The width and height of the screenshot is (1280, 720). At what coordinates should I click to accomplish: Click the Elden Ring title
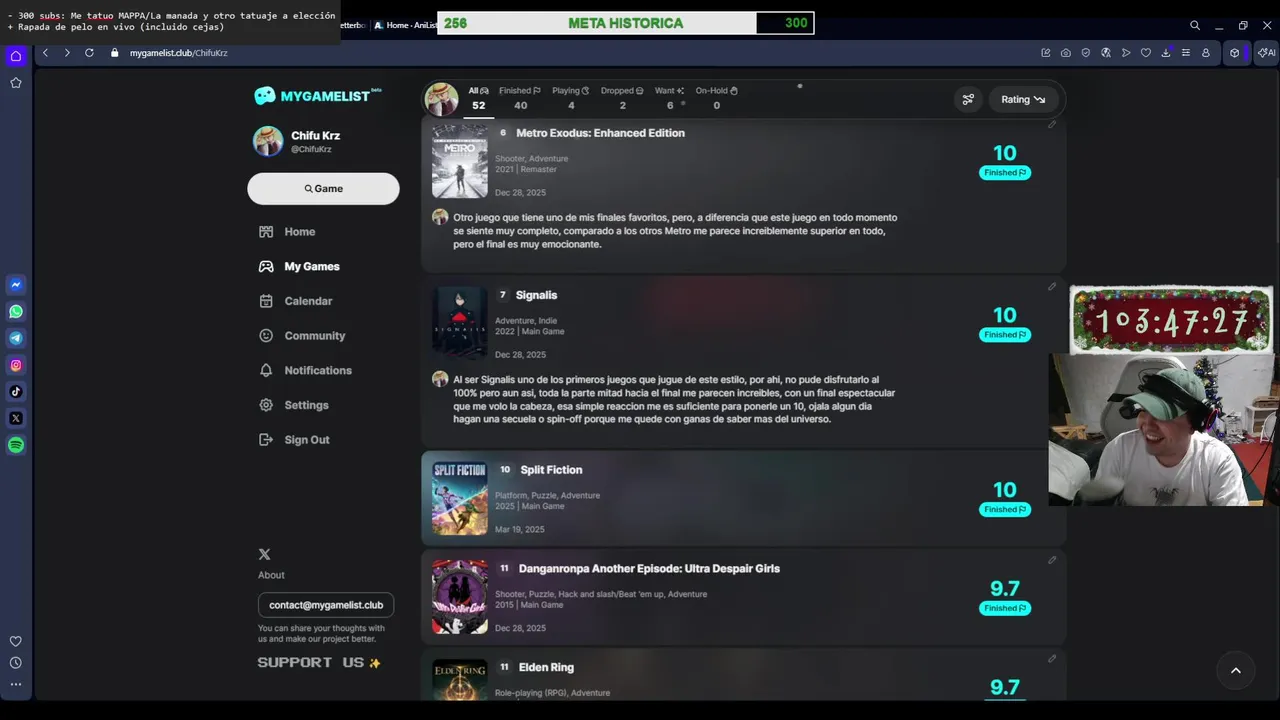click(x=546, y=668)
